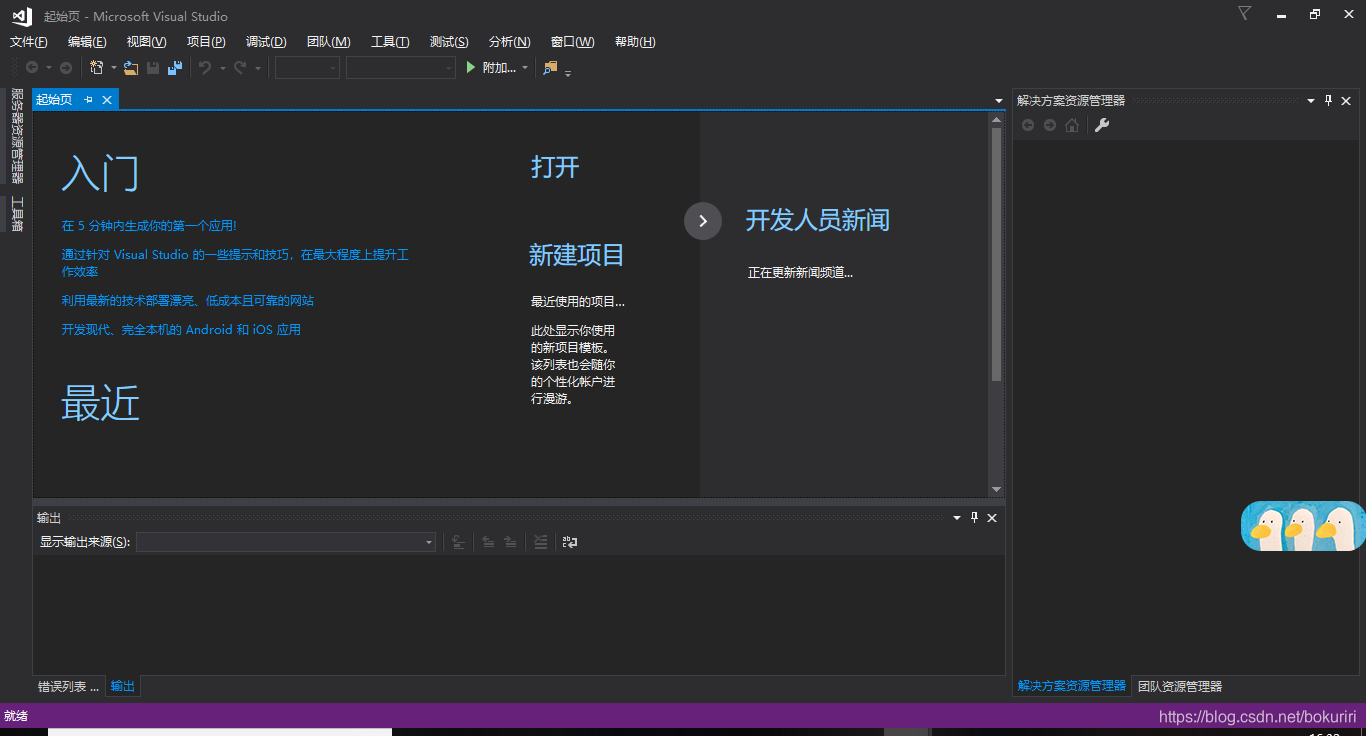Expand the 附加 button dropdown arrow
The image size is (1366, 736).
(525, 68)
